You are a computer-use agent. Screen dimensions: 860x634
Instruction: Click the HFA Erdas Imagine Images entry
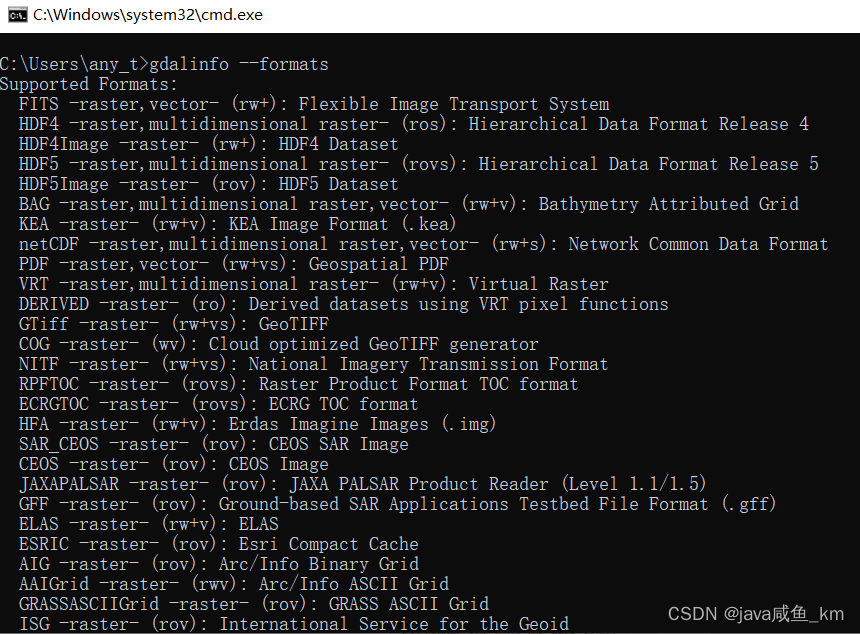260,423
